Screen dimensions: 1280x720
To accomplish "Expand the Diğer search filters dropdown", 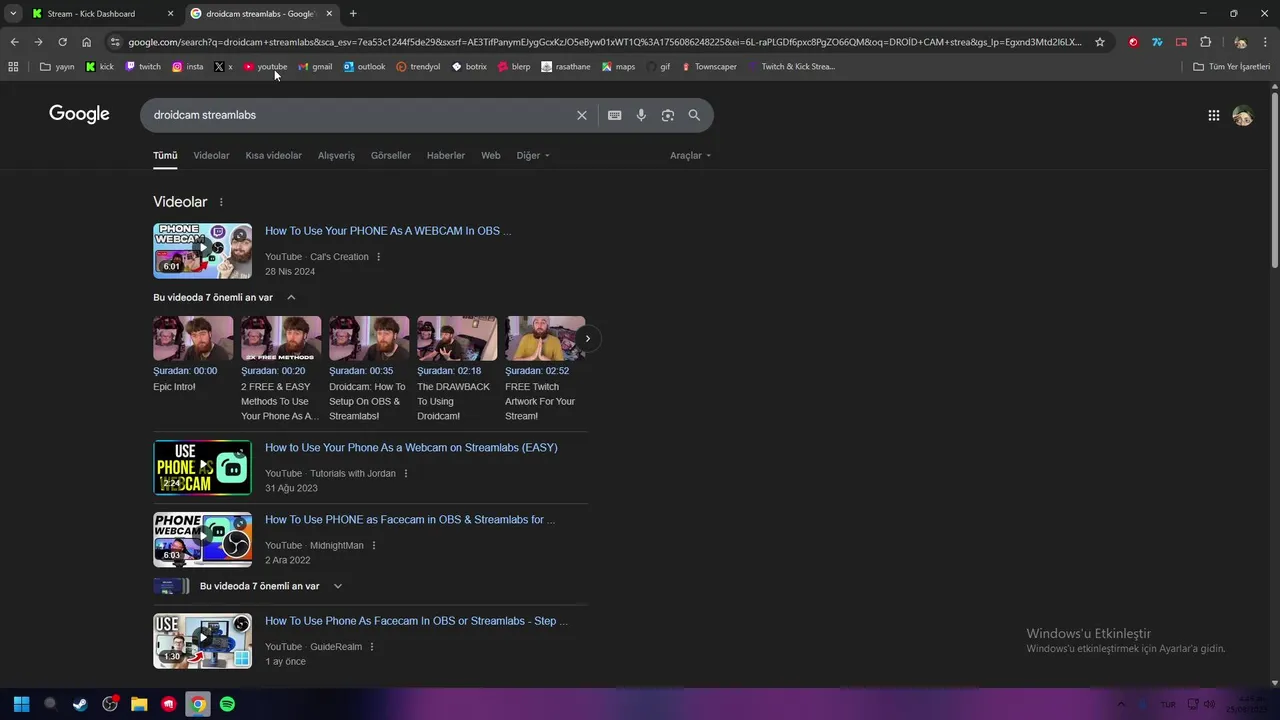I will 533,156.
